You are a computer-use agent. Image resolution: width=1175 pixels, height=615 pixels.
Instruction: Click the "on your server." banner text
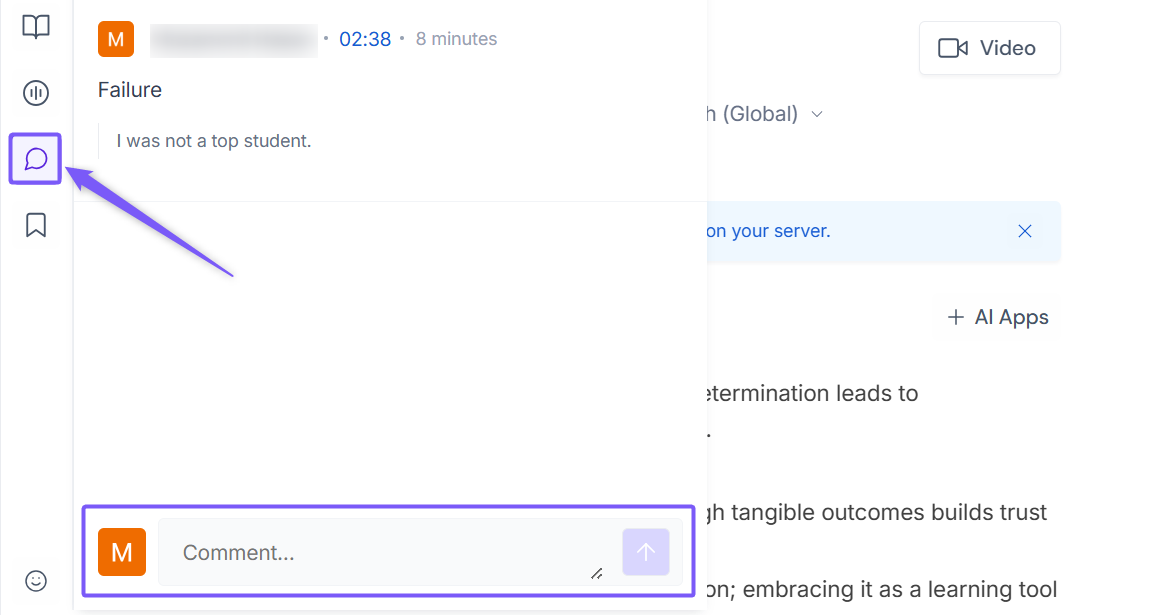pyautogui.click(x=768, y=231)
